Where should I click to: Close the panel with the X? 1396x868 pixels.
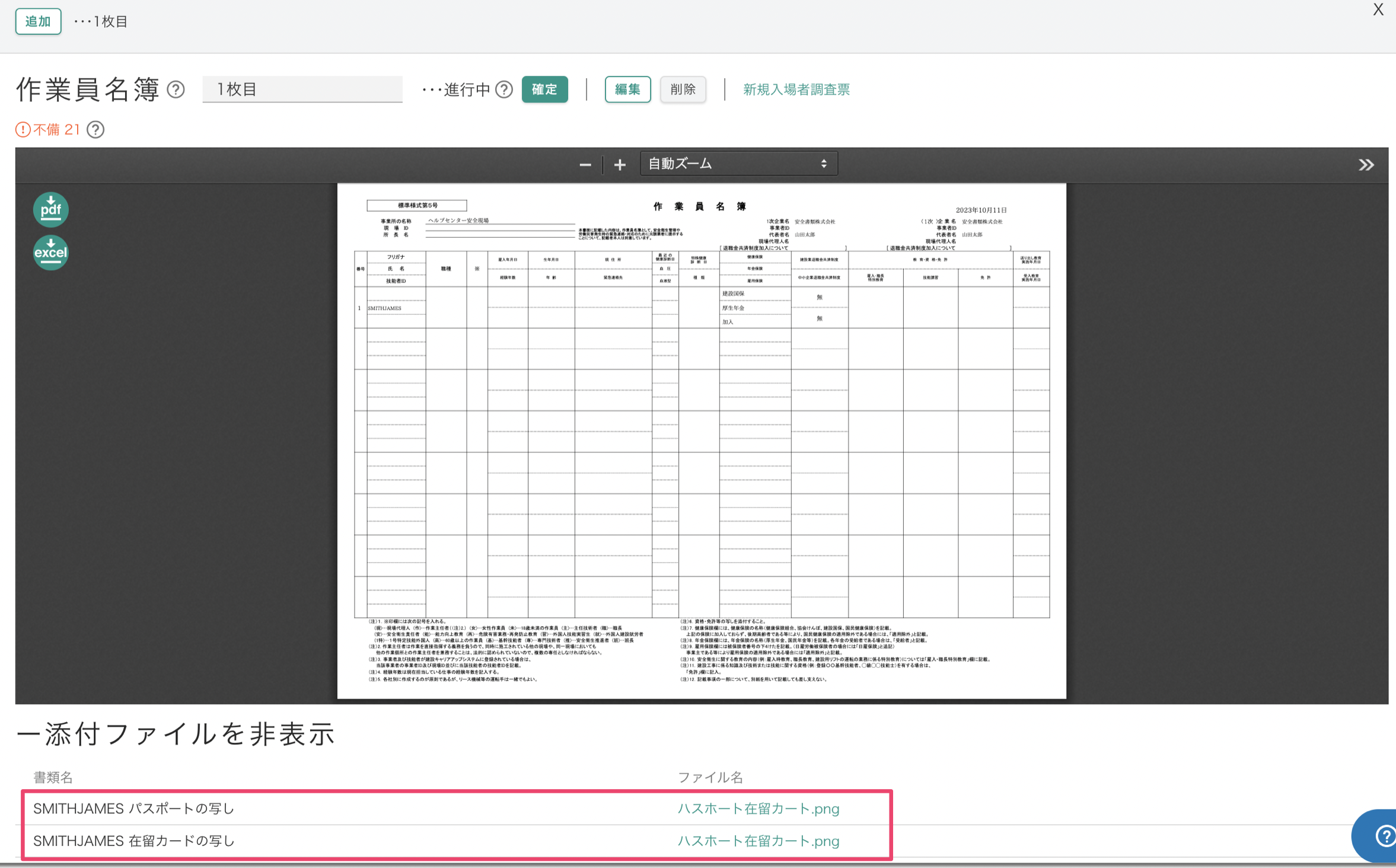1378,10
